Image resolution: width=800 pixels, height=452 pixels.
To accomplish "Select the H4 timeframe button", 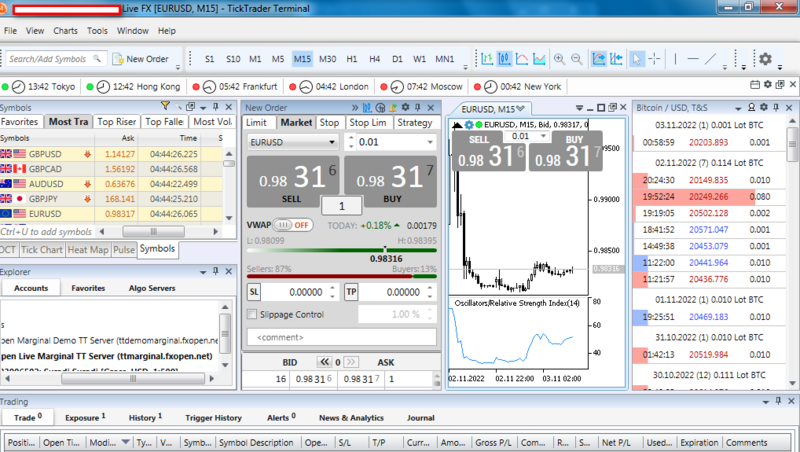I will 374,59.
